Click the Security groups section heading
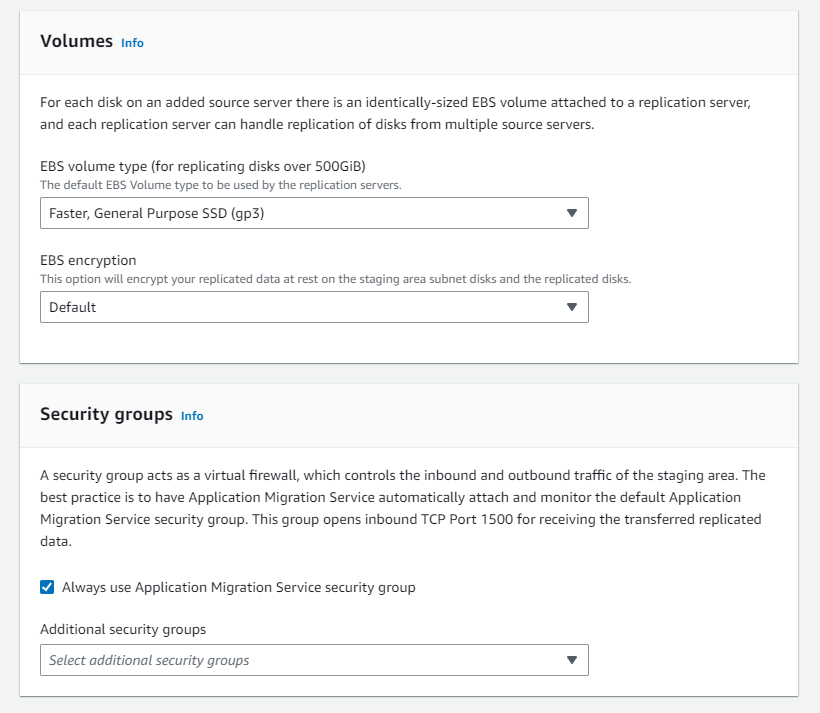820x713 pixels. tap(106, 414)
